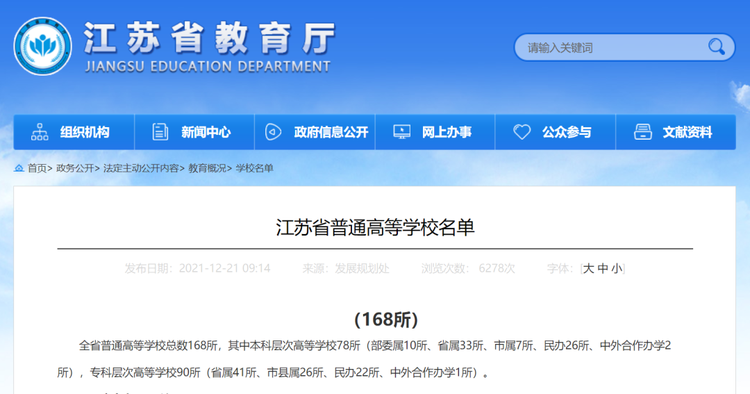This screenshot has width=750, height=394.
Task: Open 教育概况 breadcrumb link
Action: [207, 168]
